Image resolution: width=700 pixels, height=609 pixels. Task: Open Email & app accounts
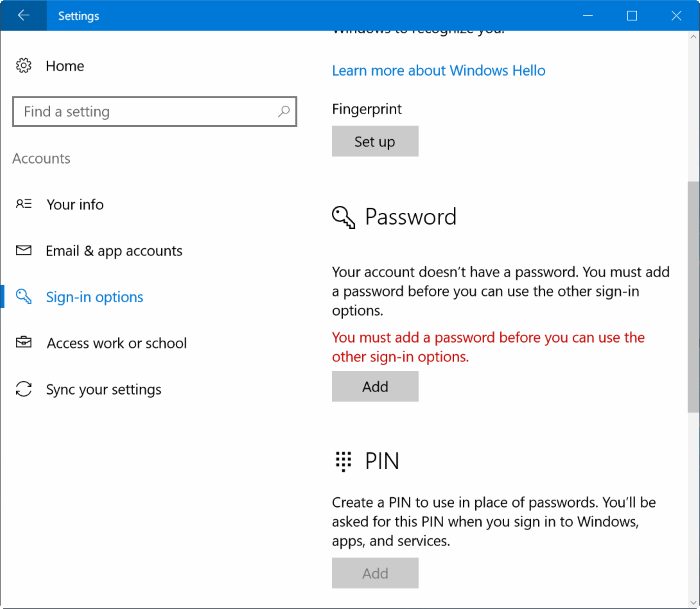114,251
